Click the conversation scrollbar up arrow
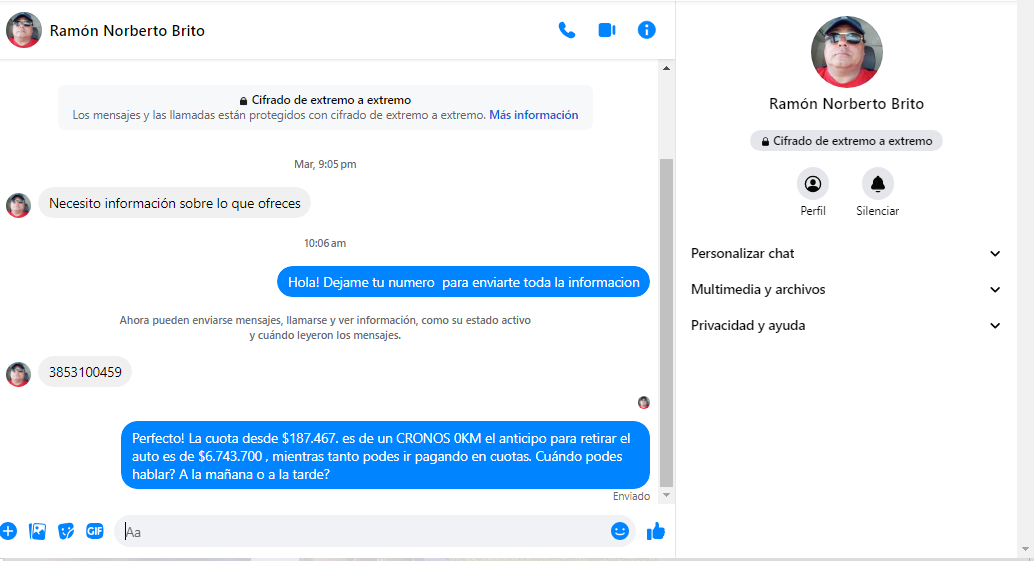This screenshot has width=1034, height=561. pyautogui.click(x=666, y=69)
